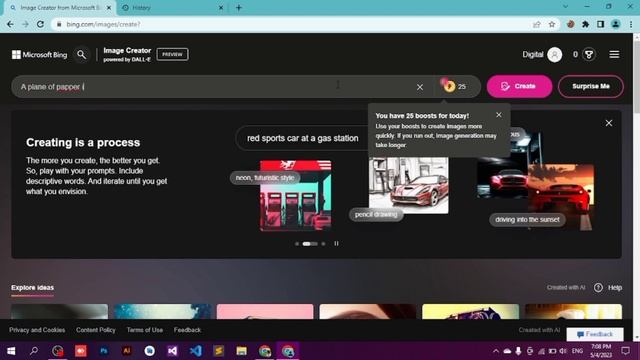Focus the image prompt text field
This screenshot has width=640, height=360.
(216, 87)
